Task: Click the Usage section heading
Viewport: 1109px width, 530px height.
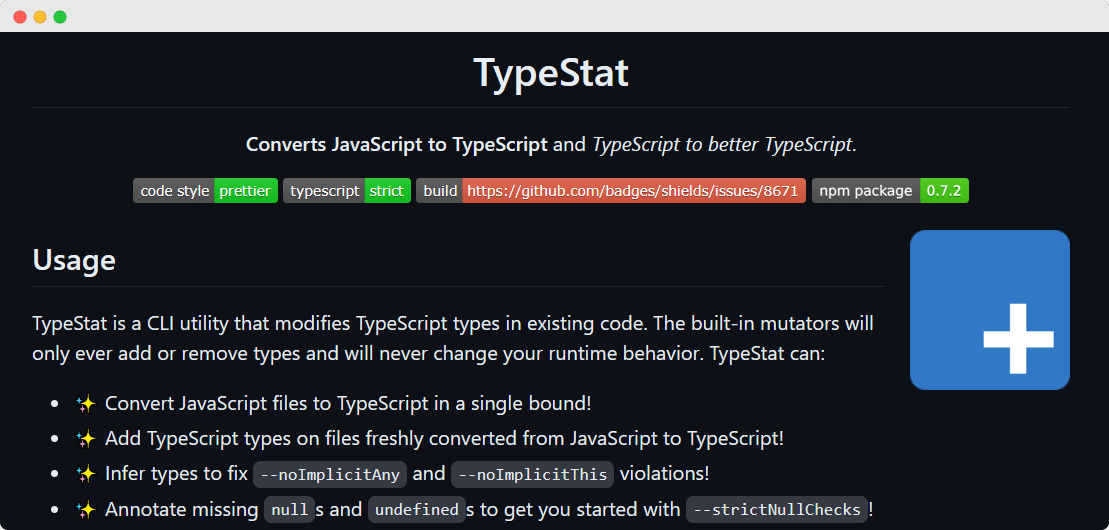Action: 74,260
